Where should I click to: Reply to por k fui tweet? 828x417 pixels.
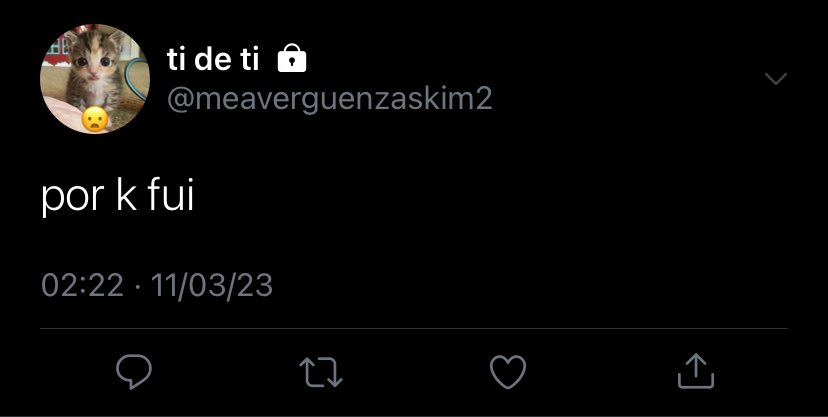[134, 372]
